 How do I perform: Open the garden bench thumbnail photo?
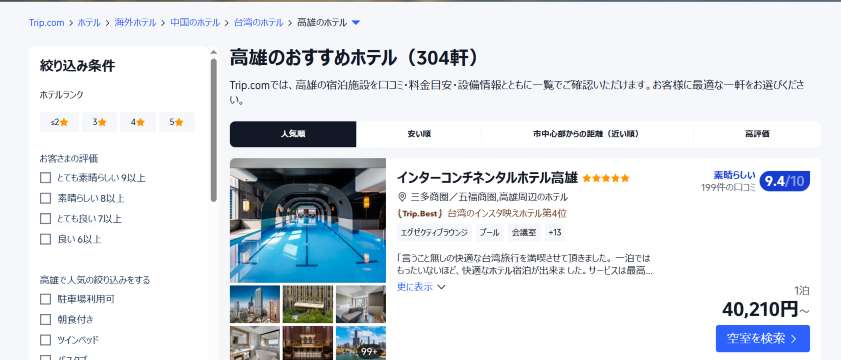308,304
